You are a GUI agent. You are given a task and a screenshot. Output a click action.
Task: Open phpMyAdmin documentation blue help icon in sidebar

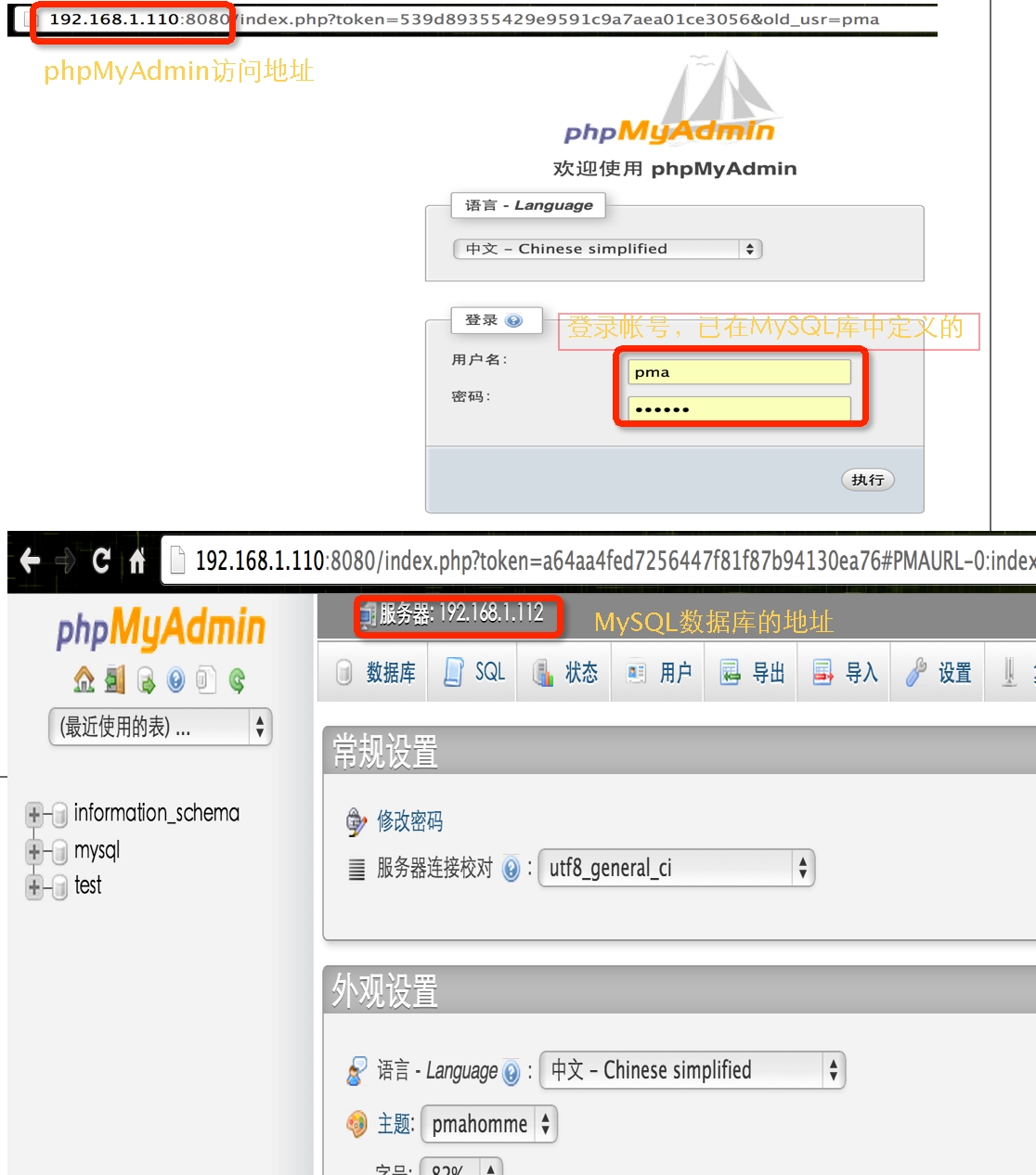click(x=176, y=680)
